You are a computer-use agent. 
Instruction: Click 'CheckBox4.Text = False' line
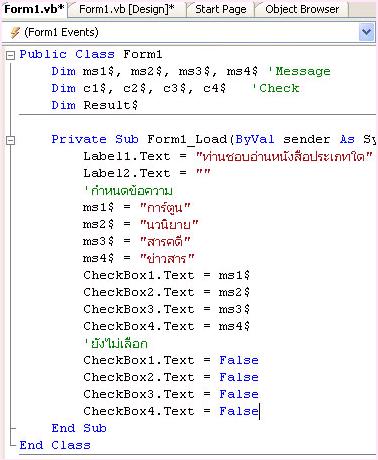171,411
